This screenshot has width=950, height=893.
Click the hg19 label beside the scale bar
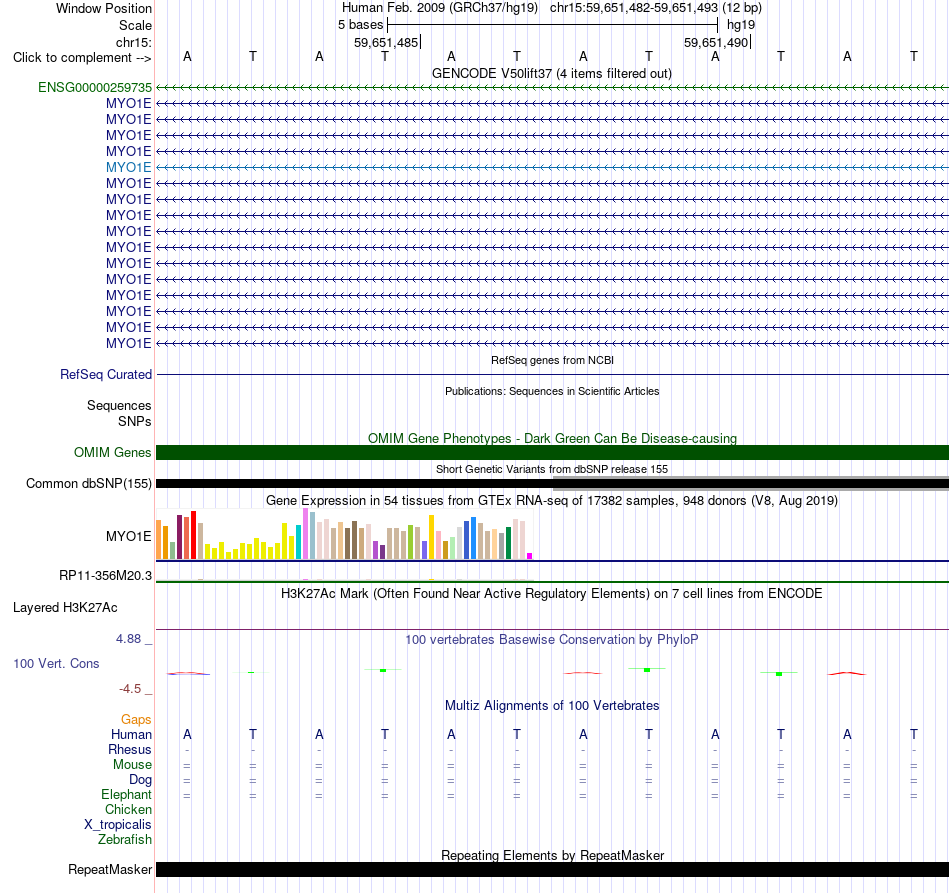click(x=740, y=25)
